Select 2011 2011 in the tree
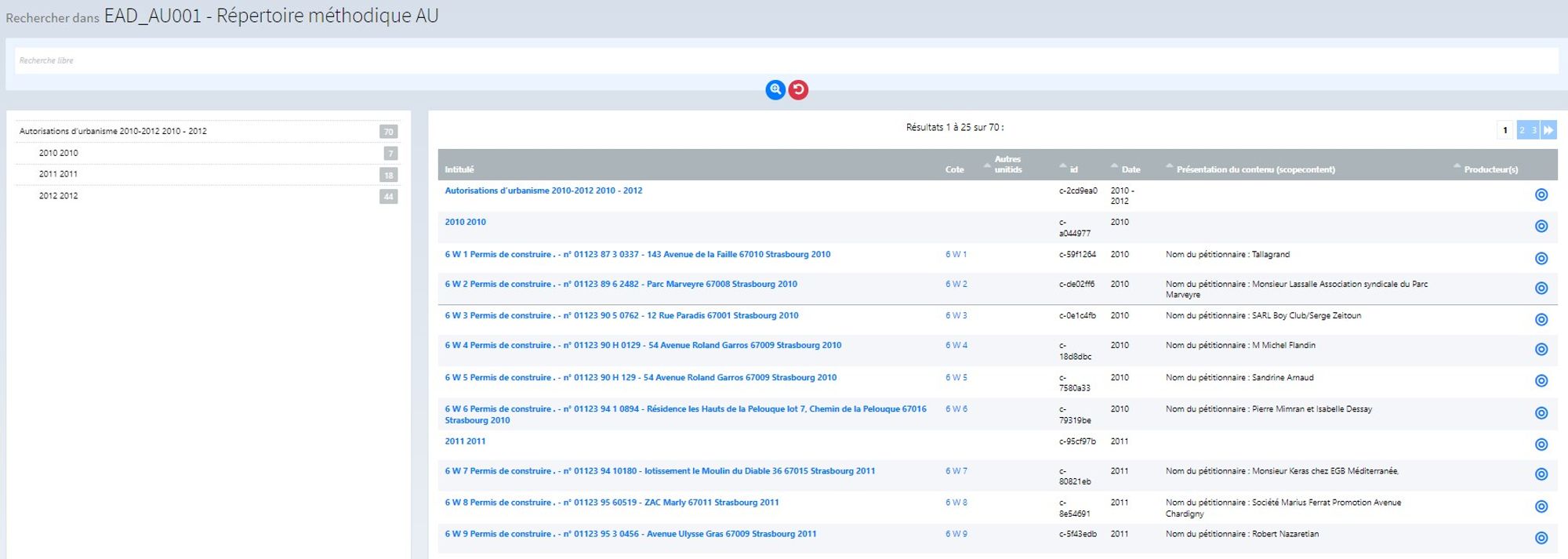This screenshot has height=559, width=1568. [58, 174]
